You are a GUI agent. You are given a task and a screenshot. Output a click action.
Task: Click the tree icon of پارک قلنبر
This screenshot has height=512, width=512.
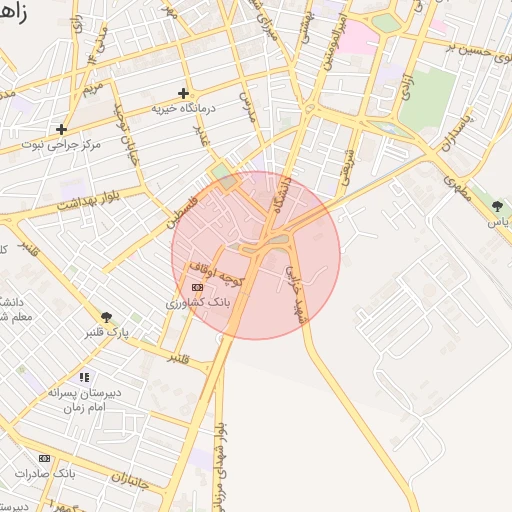[106, 317]
